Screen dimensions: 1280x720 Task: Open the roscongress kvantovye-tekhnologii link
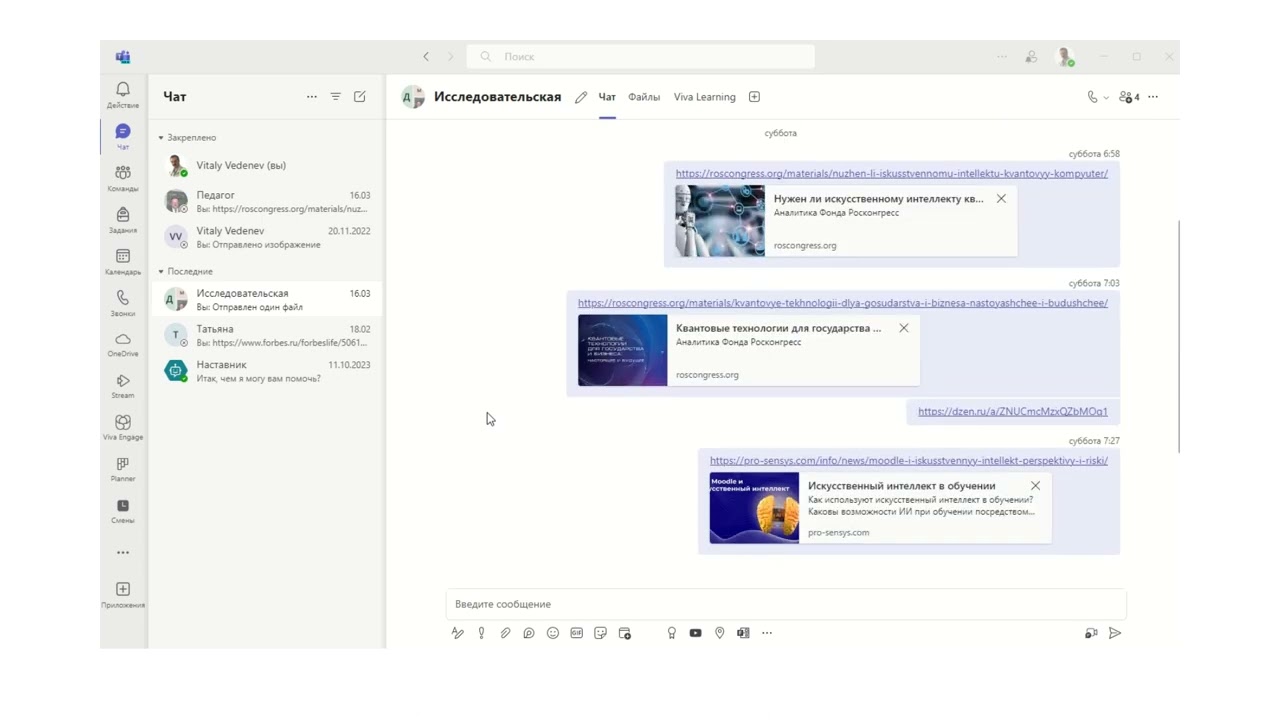click(x=842, y=303)
